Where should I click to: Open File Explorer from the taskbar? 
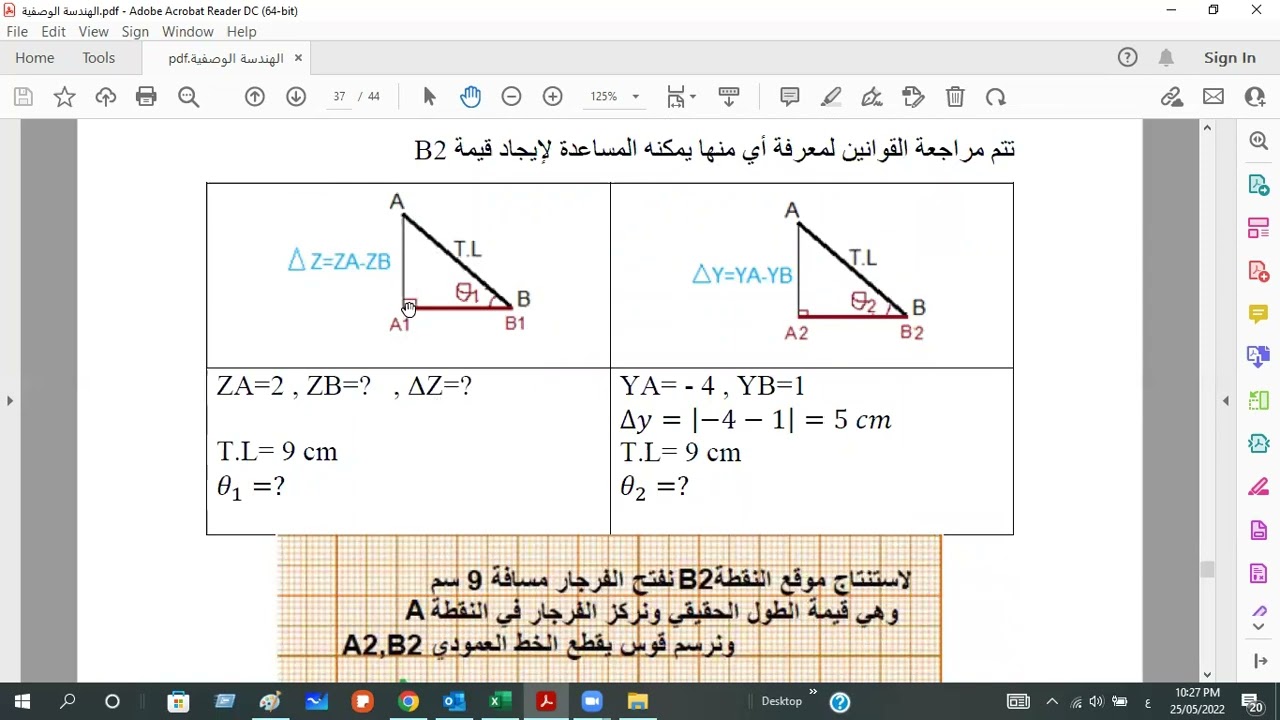(x=638, y=702)
